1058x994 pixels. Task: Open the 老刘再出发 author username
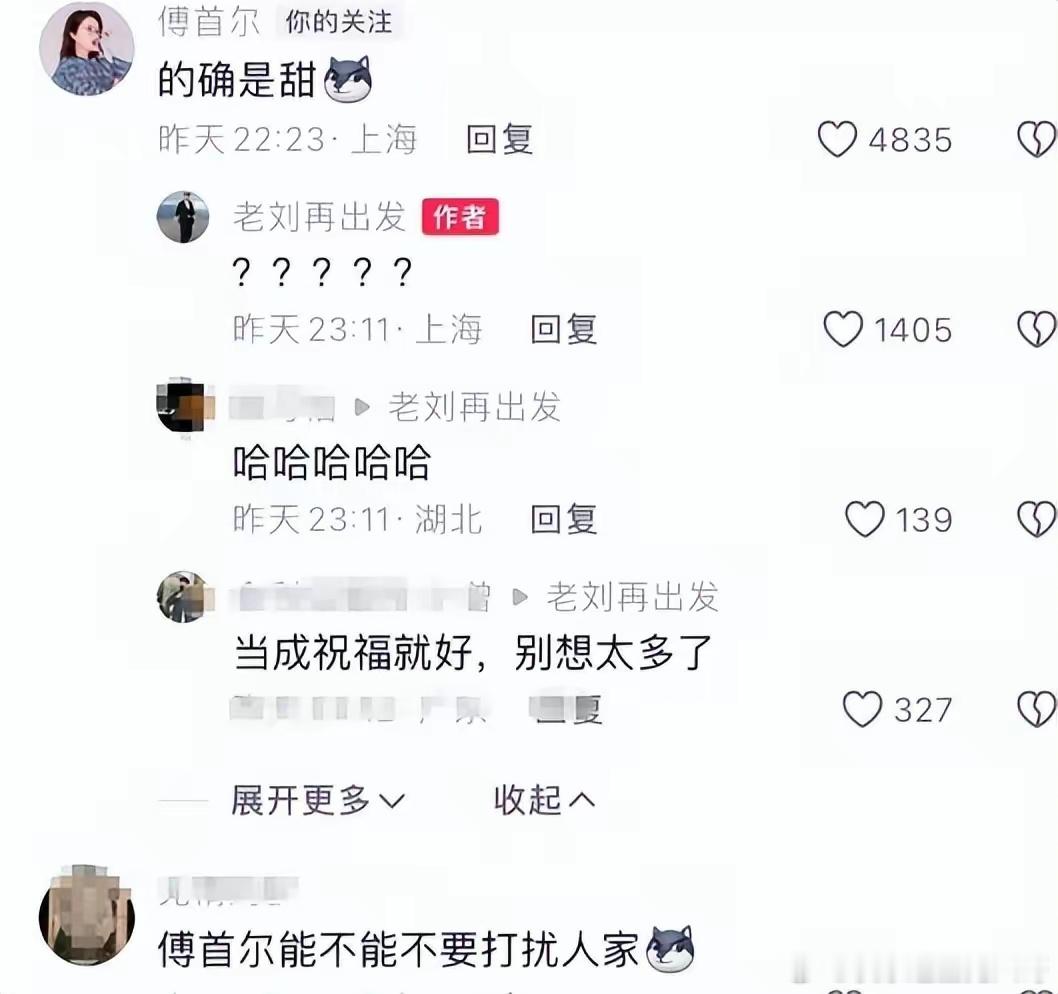tap(319, 217)
